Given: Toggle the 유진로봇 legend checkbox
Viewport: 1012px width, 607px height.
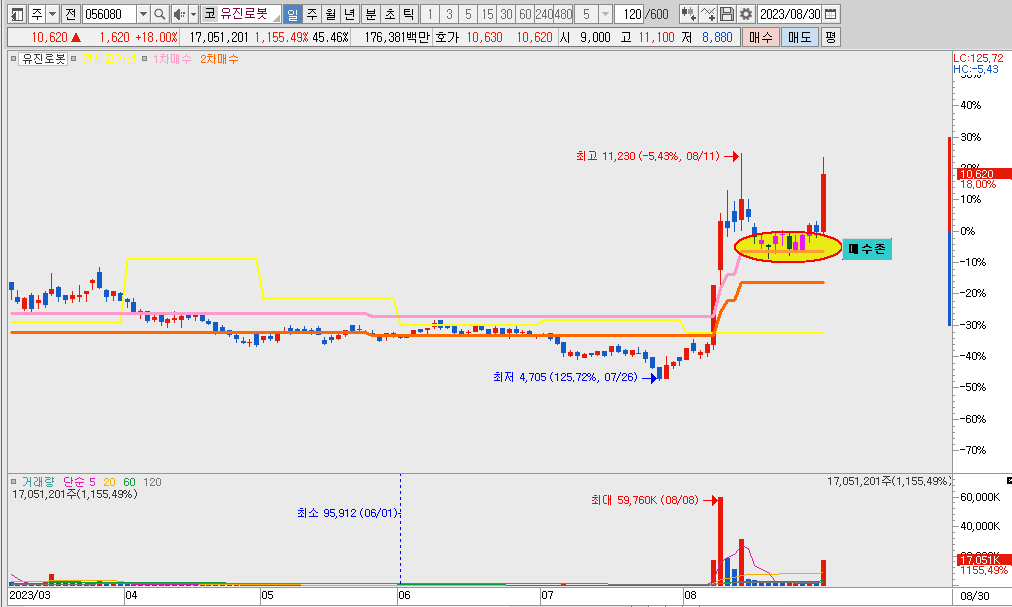Looking at the screenshot, I should click(15, 59).
